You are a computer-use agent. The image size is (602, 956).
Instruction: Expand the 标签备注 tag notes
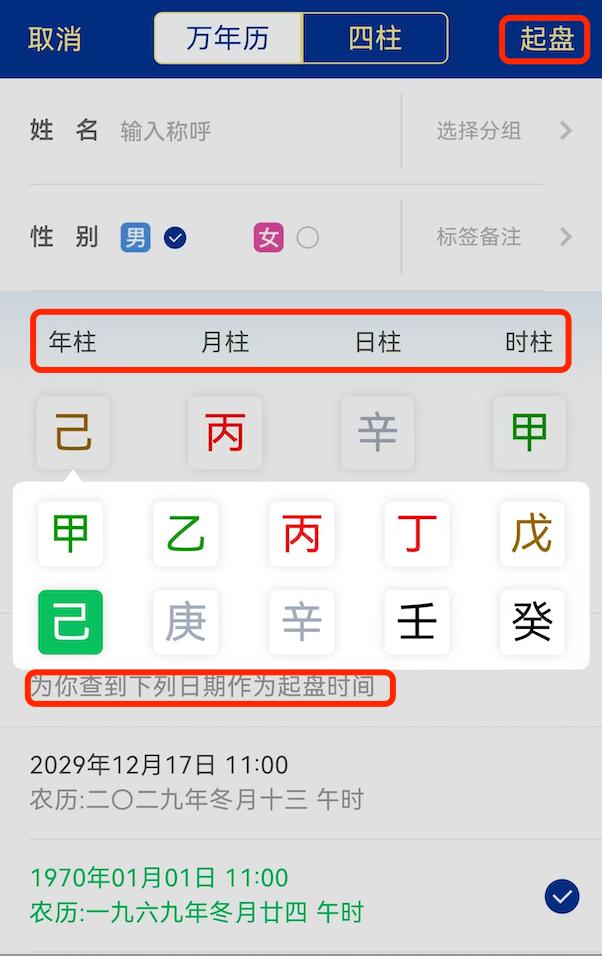click(x=504, y=237)
